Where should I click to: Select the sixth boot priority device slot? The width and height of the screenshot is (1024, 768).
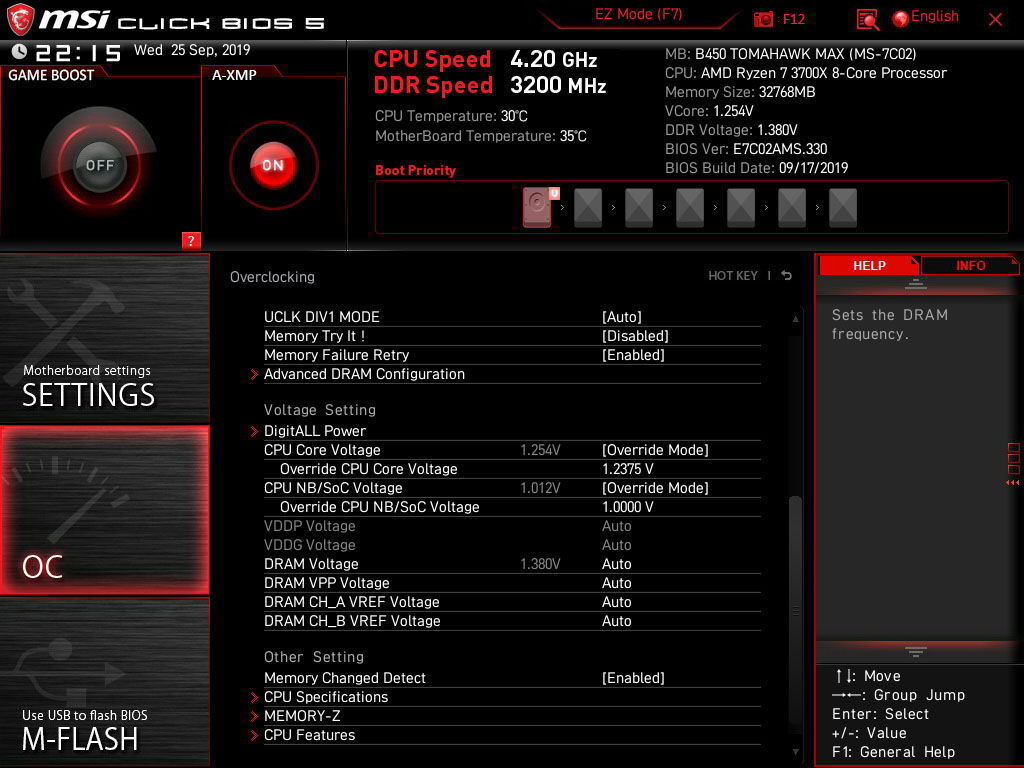tap(792, 208)
